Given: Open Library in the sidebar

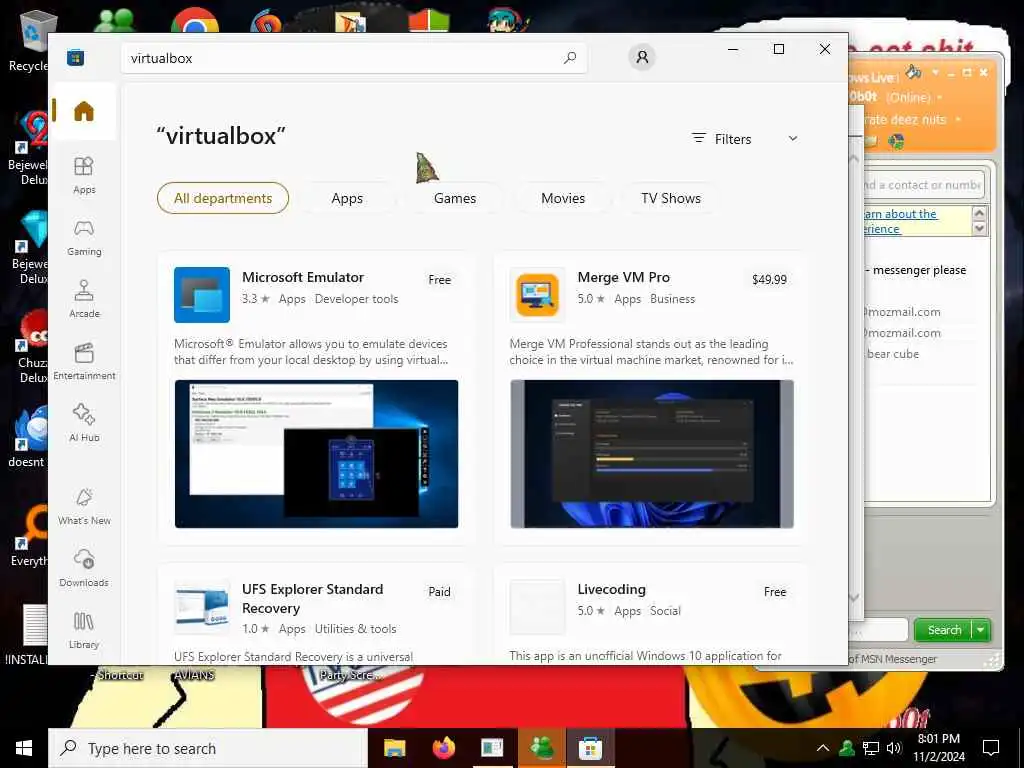Looking at the screenshot, I should pos(84,630).
